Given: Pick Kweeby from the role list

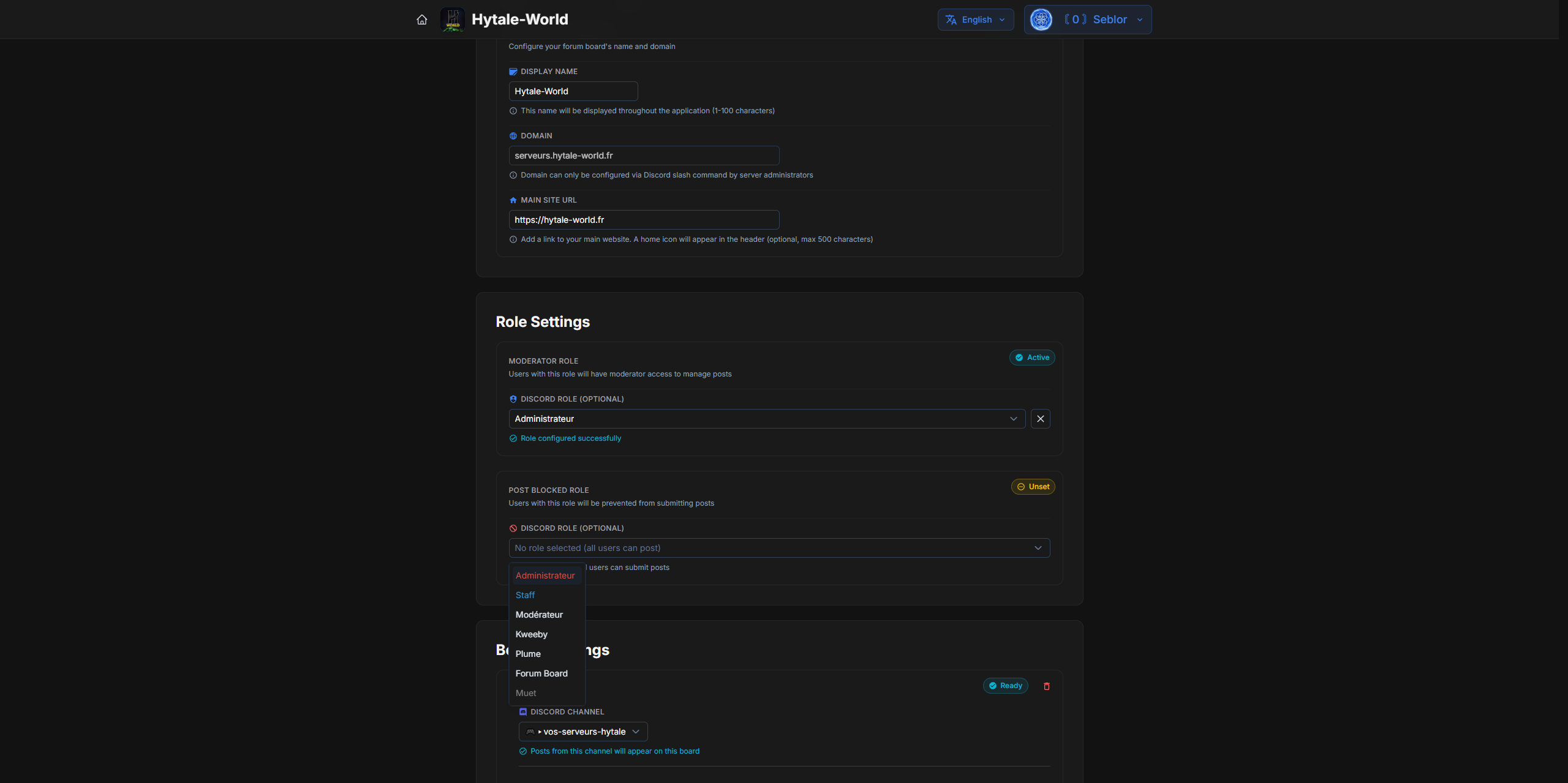Looking at the screenshot, I should coord(547,634).
